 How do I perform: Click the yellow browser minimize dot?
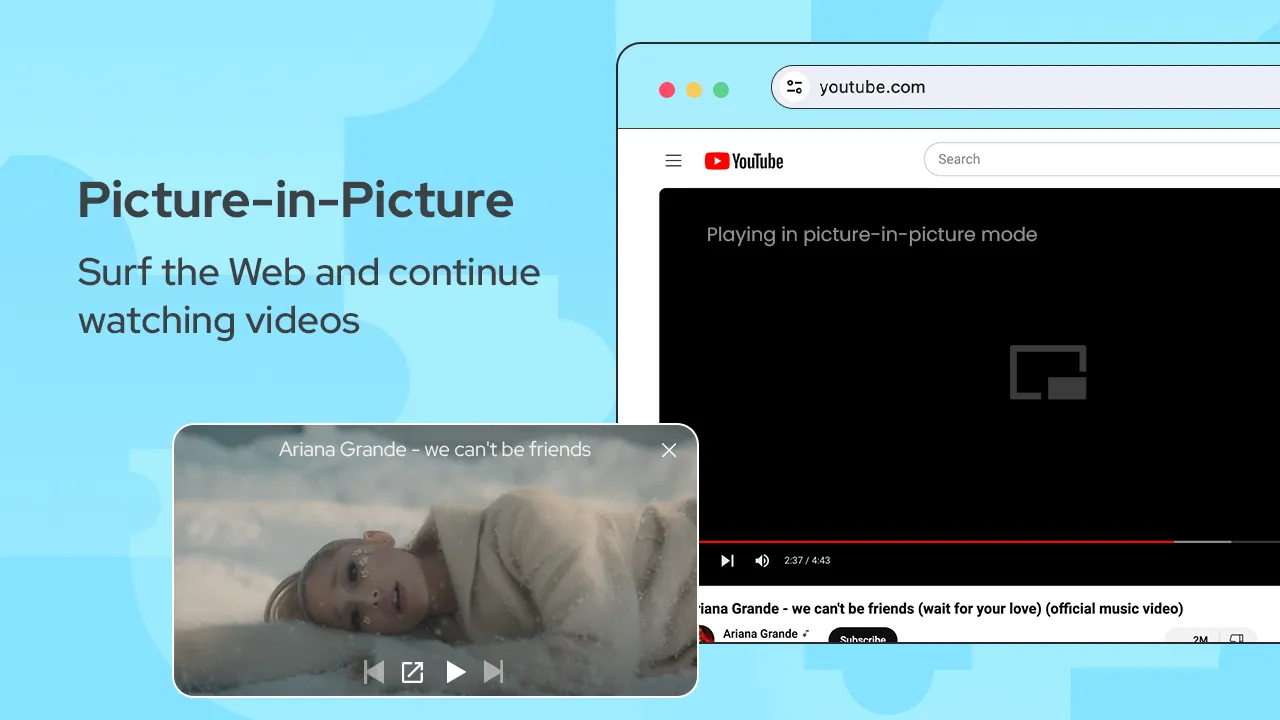click(694, 90)
